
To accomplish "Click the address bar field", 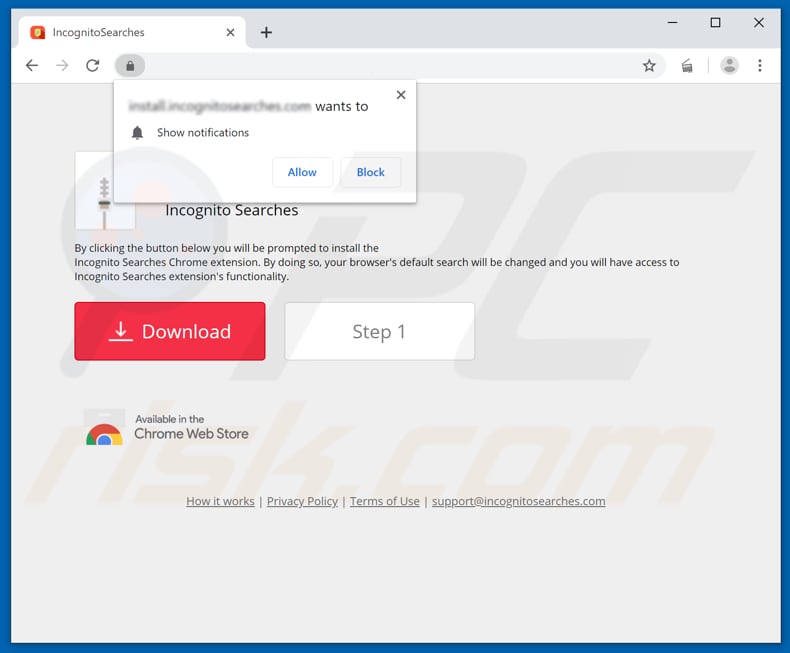I will click(390, 66).
